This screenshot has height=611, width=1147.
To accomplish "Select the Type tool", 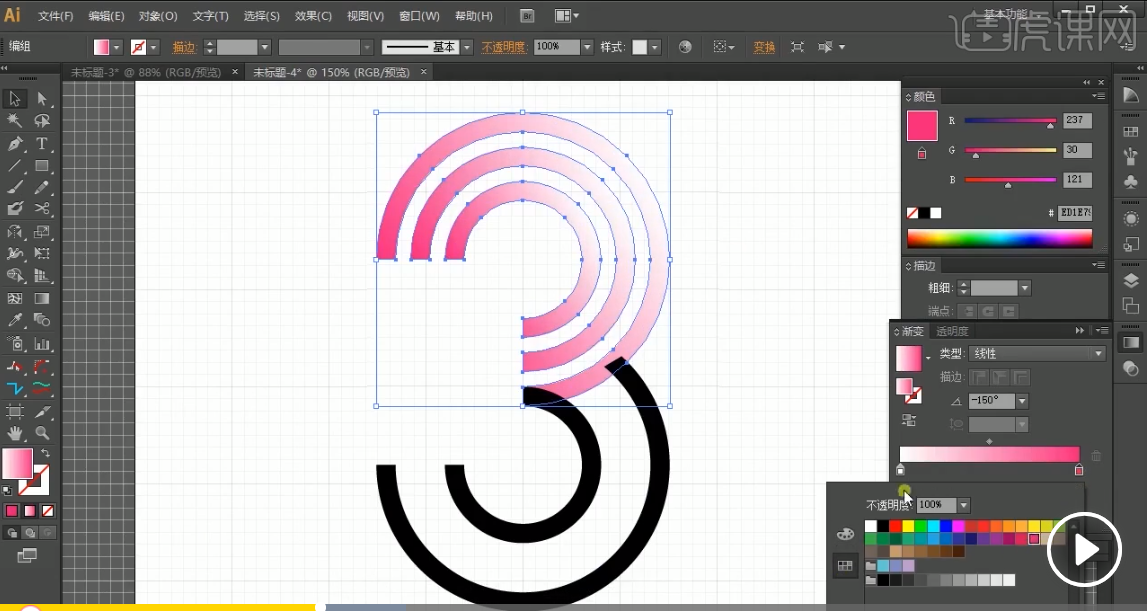I will coord(42,144).
